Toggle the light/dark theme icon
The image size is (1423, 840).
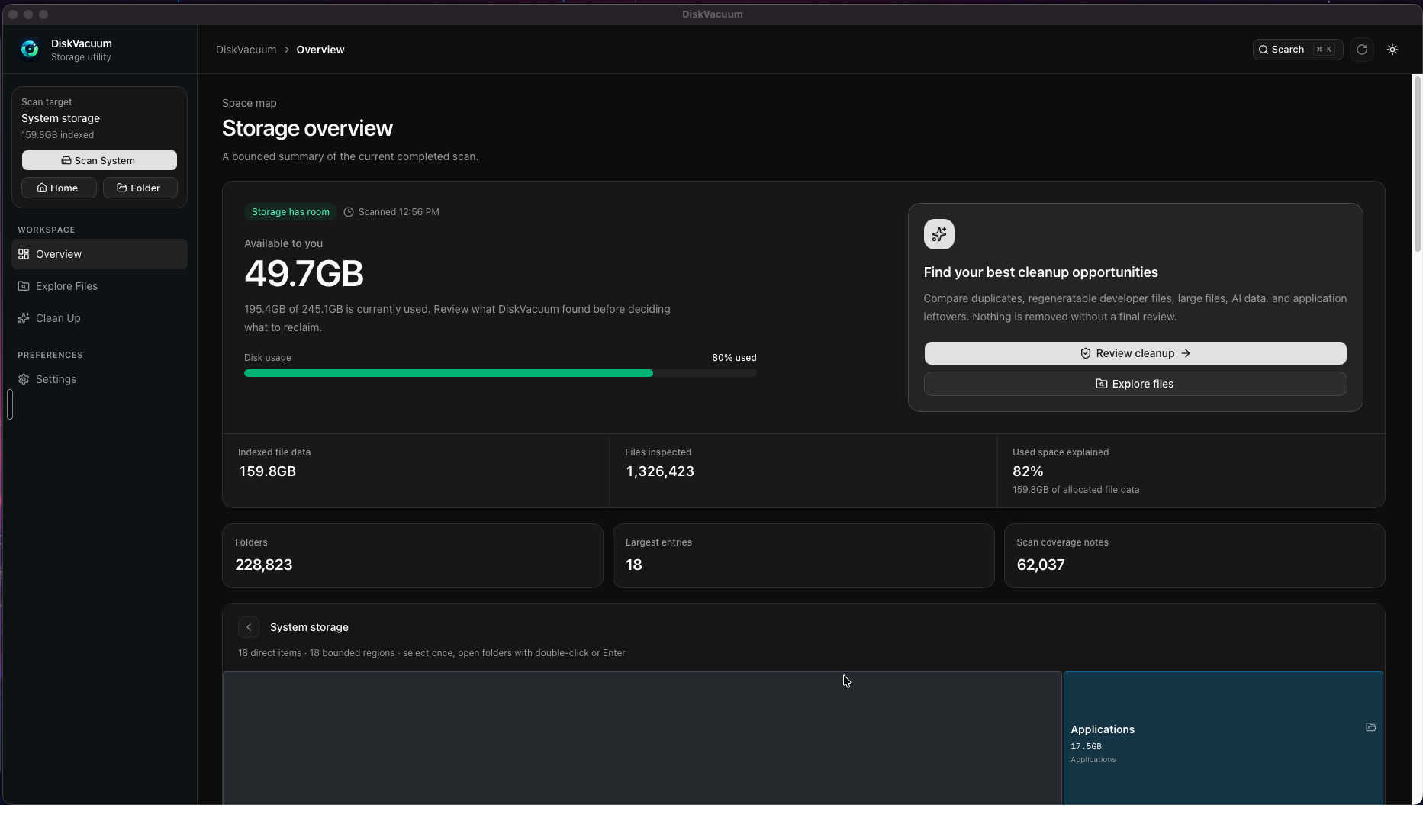pyautogui.click(x=1392, y=50)
